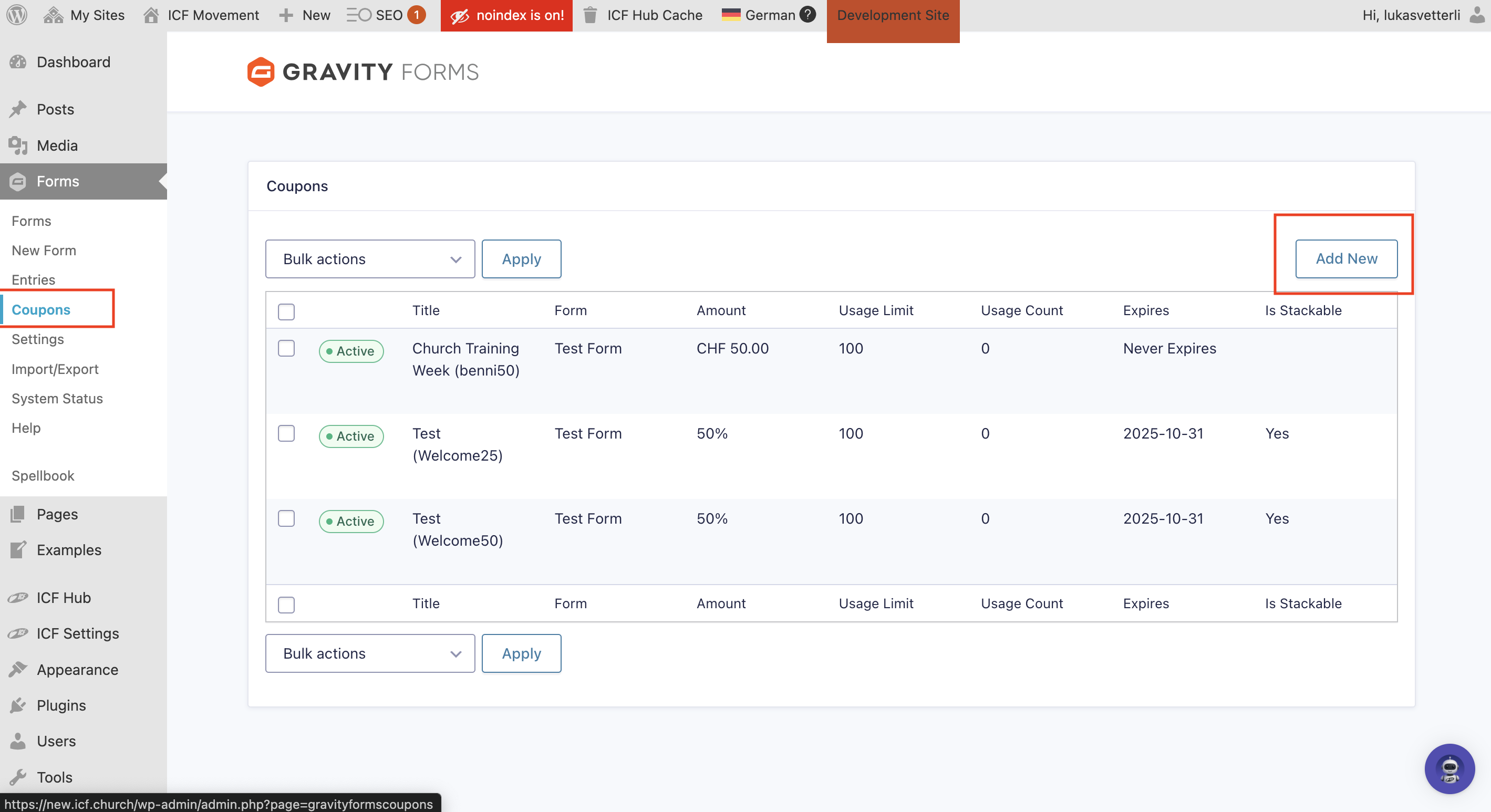The height and width of the screenshot is (812, 1491).
Task: Go to Entries in Forms submenu
Action: point(34,279)
